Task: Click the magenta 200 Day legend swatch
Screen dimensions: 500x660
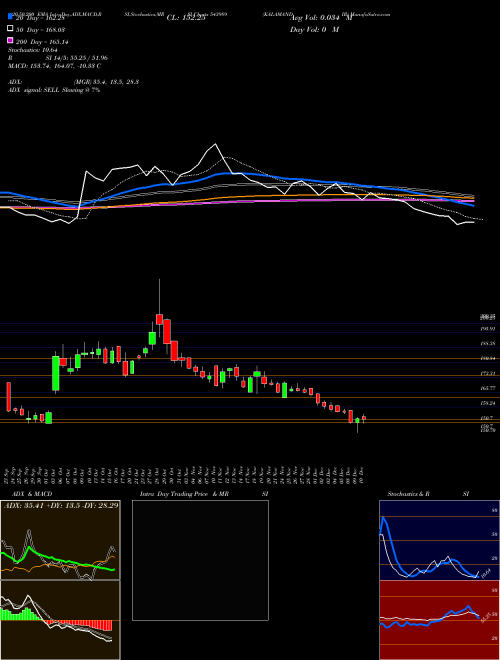Action: tap(10, 41)
